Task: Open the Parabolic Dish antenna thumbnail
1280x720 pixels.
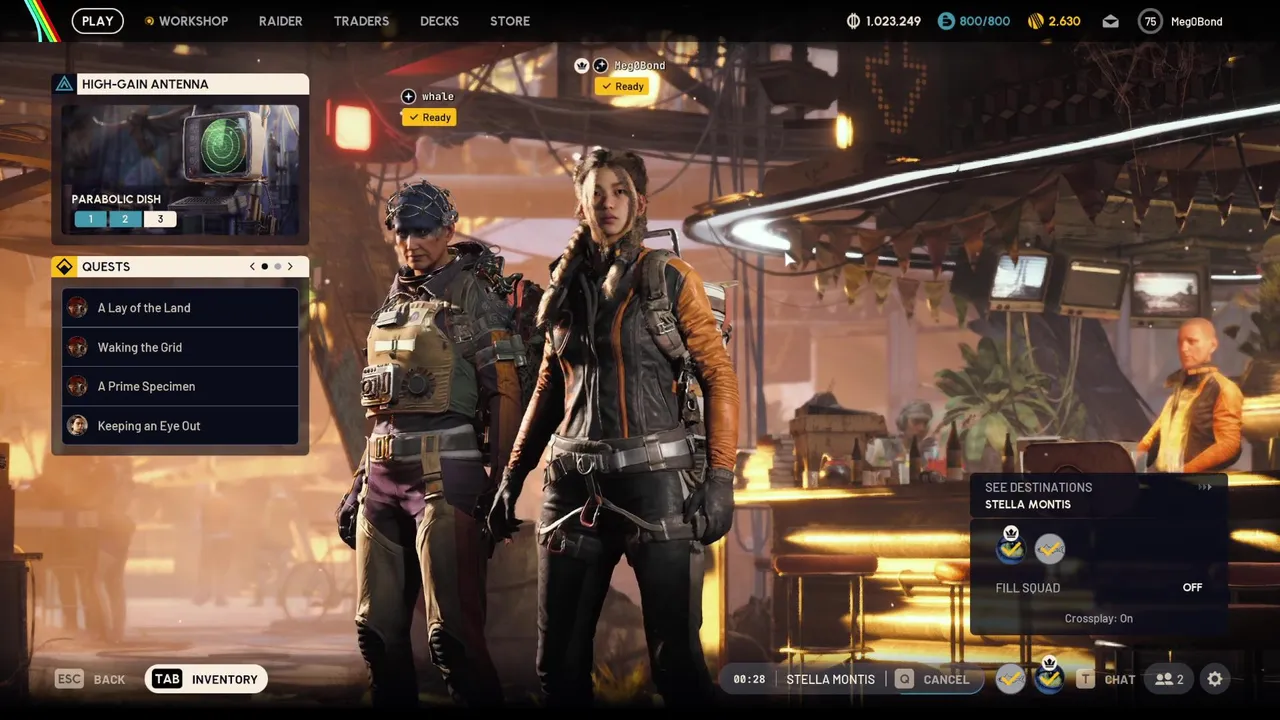Action: point(180,170)
